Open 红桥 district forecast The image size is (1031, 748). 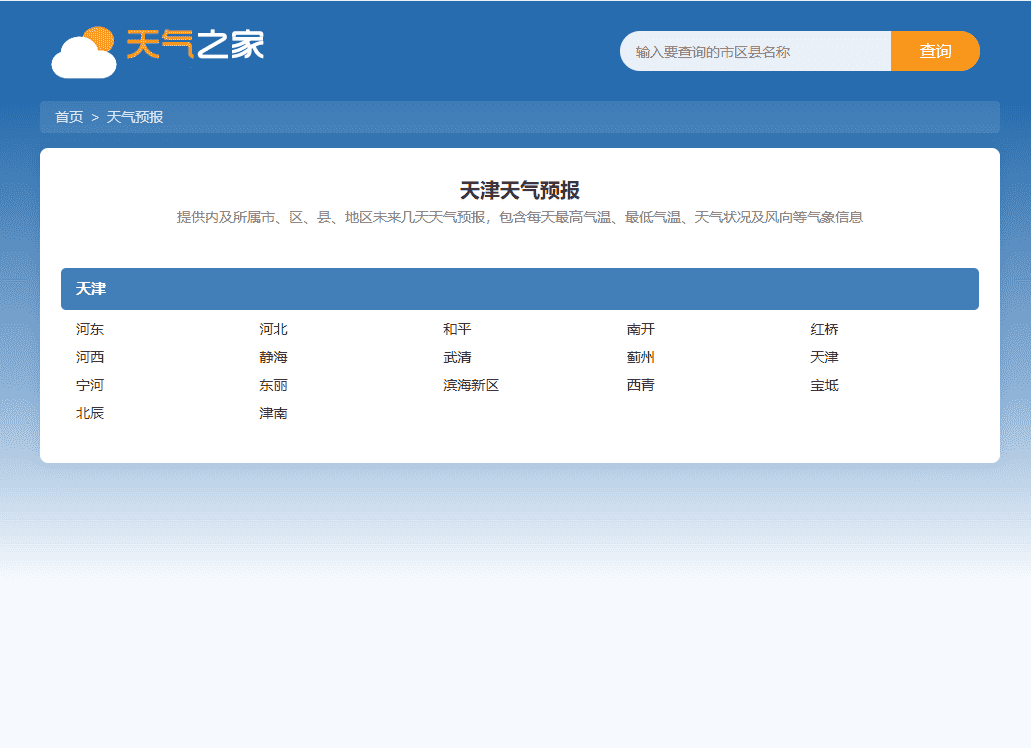point(824,329)
